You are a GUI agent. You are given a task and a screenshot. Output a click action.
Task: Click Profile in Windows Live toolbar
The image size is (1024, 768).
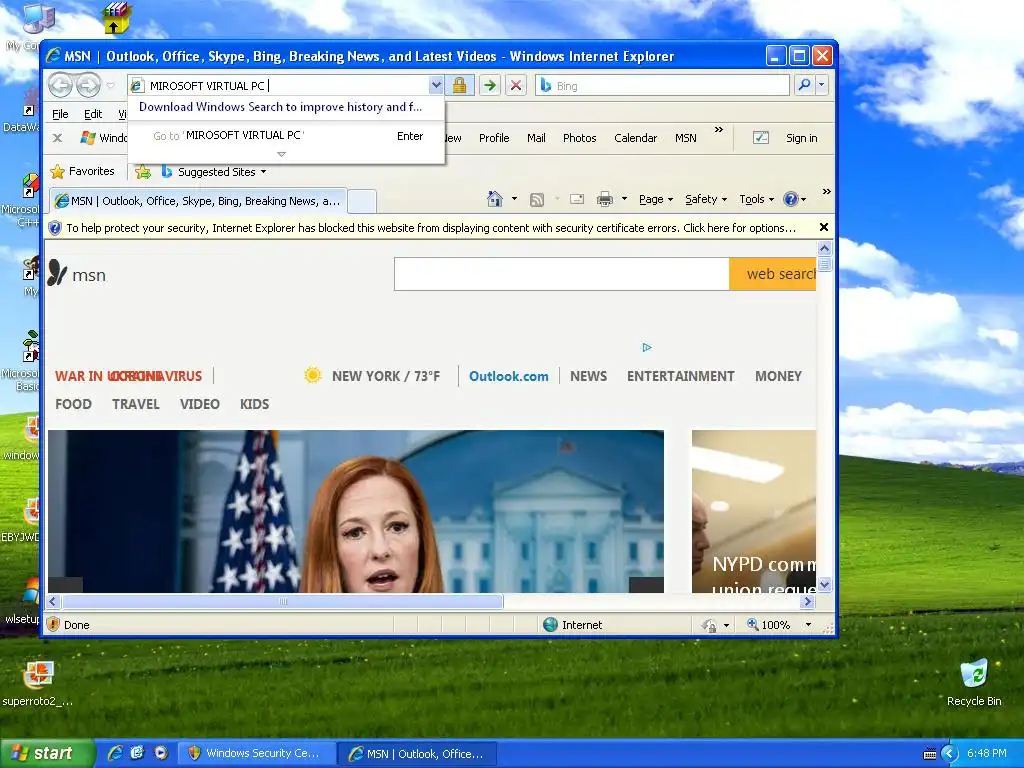coord(494,138)
